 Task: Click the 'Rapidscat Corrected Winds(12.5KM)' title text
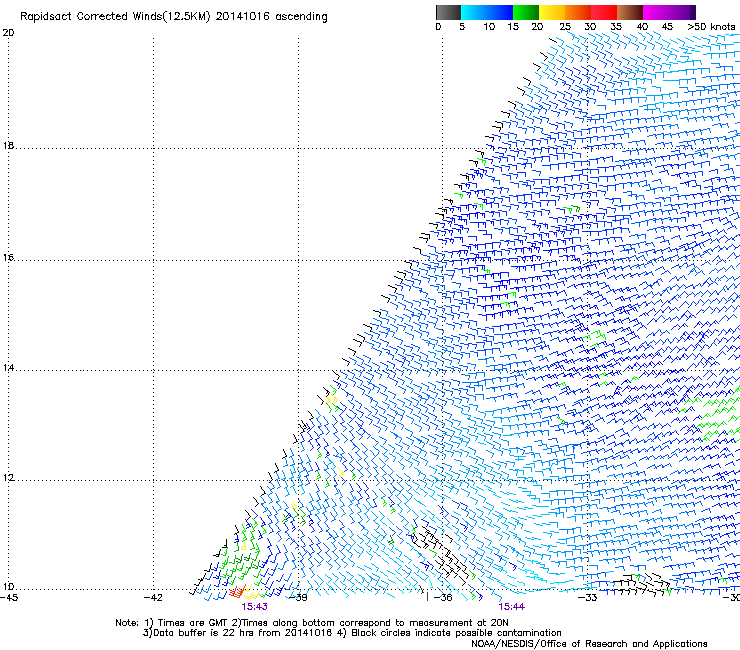point(116,17)
